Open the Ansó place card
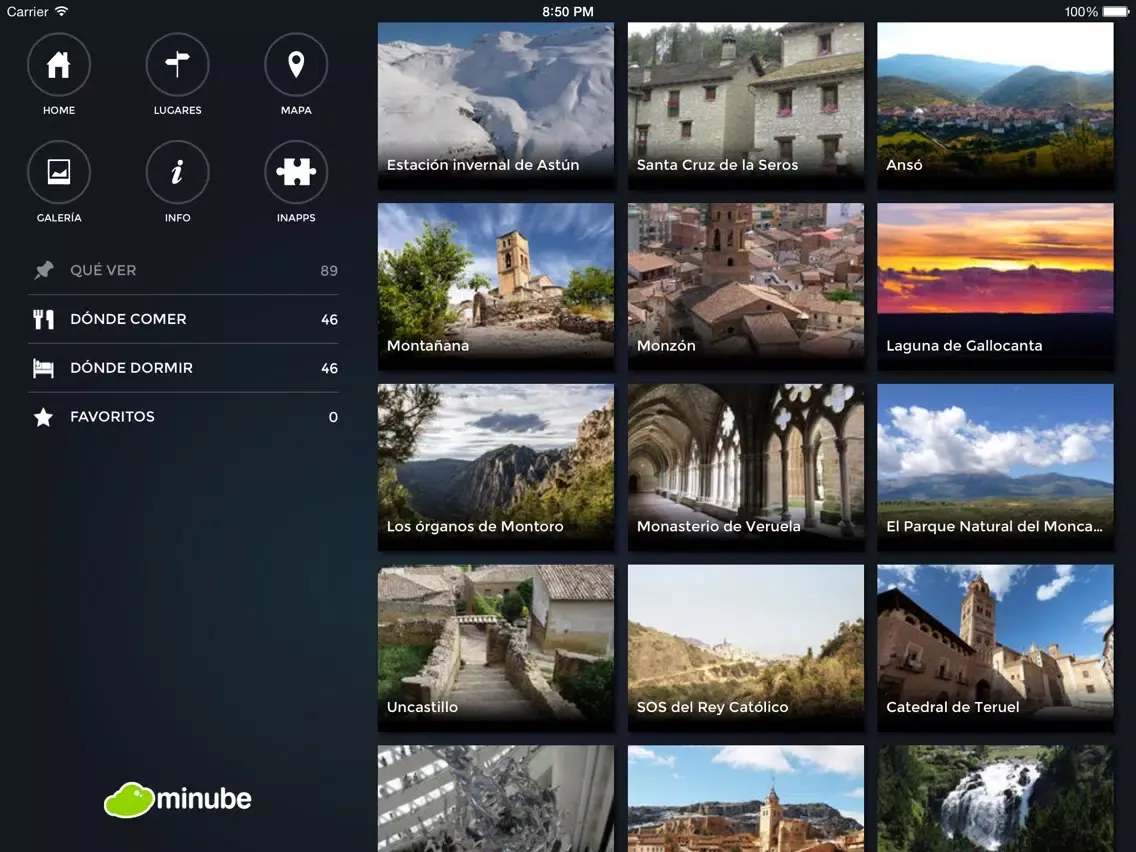Image resolution: width=1136 pixels, height=852 pixels. (x=995, y=106)
